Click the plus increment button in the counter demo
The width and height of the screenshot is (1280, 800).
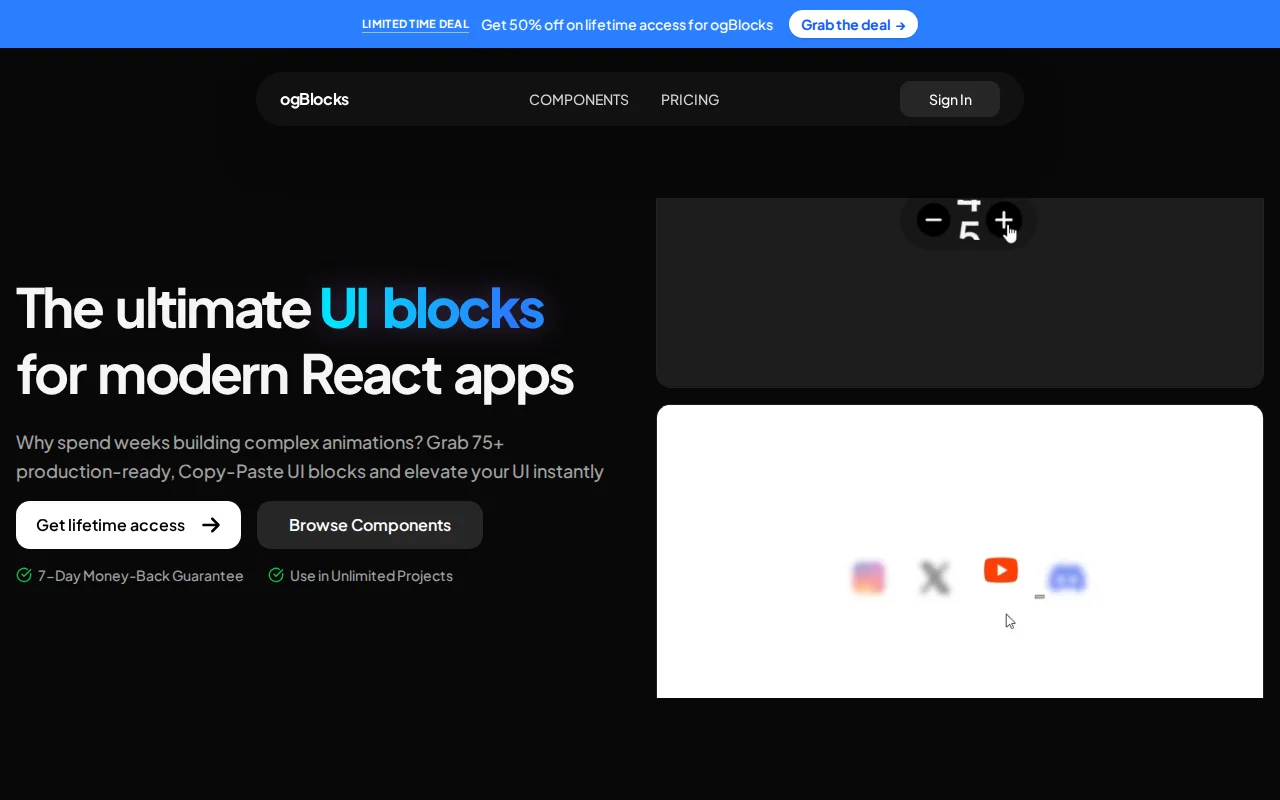pos(1003,220)
